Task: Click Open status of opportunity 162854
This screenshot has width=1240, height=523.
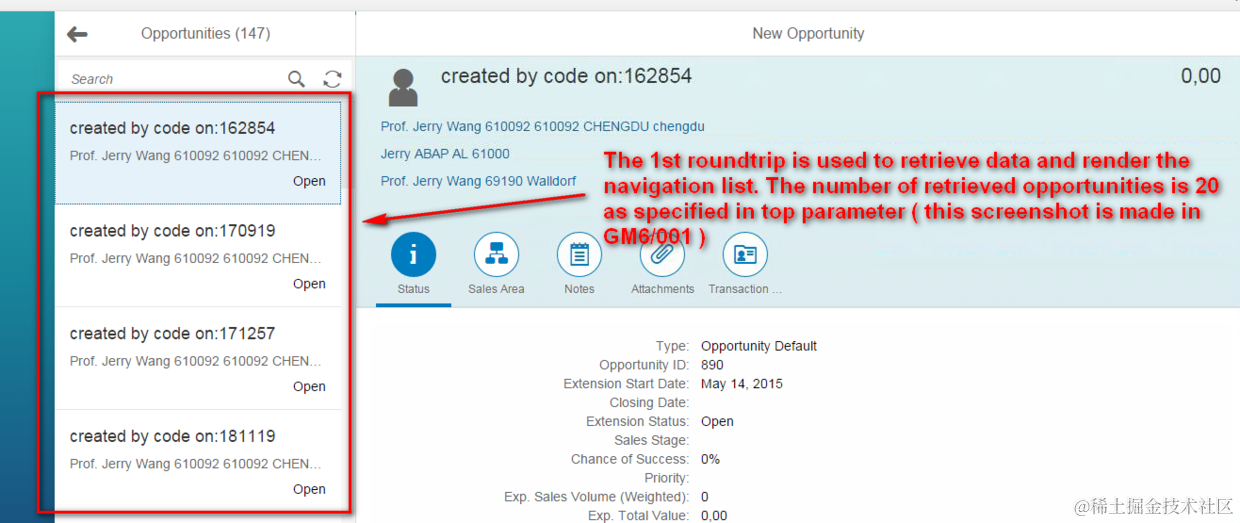Action: coord(309,181)
